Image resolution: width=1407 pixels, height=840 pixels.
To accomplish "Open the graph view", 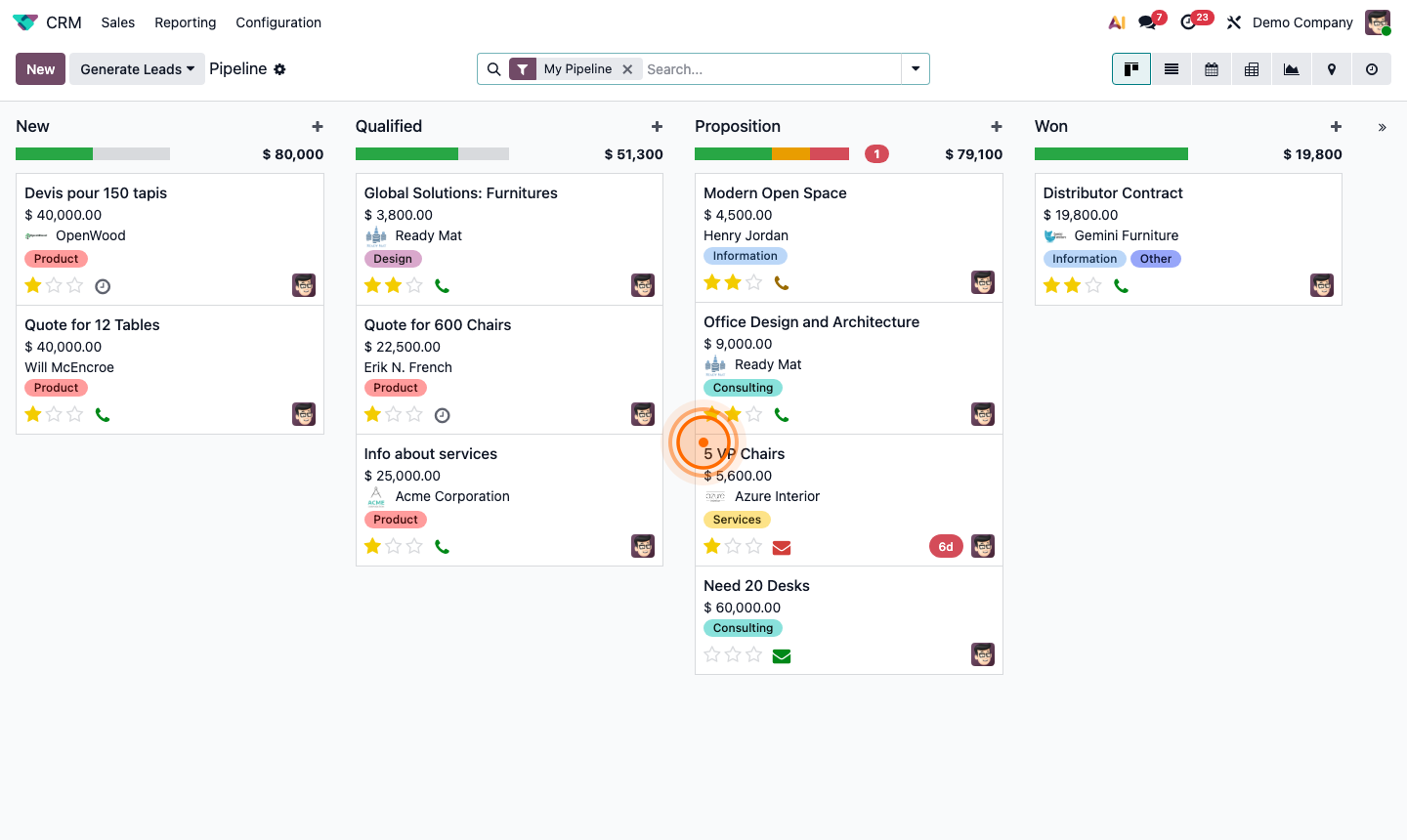I will click(x=1291, y=69).
